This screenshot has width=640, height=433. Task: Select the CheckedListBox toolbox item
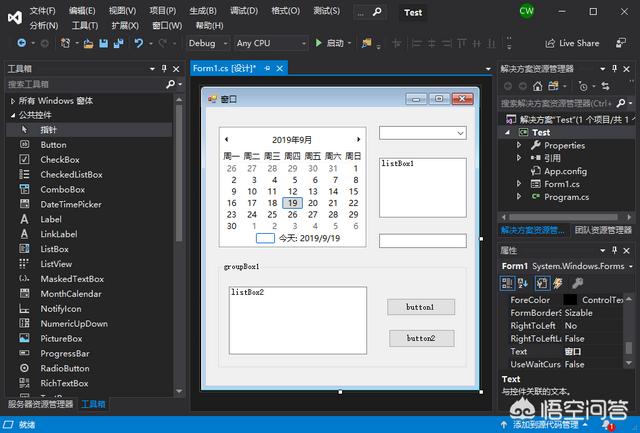[70, 174]
